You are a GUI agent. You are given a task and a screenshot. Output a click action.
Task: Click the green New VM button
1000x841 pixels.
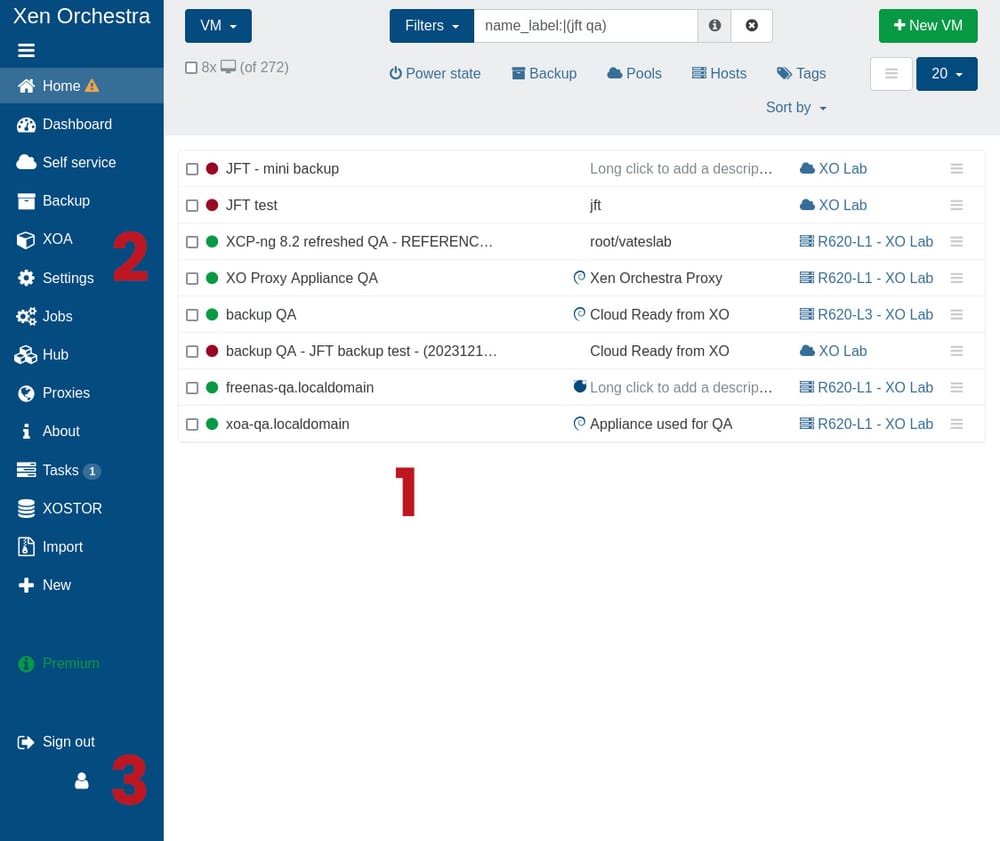coord(928,26)
